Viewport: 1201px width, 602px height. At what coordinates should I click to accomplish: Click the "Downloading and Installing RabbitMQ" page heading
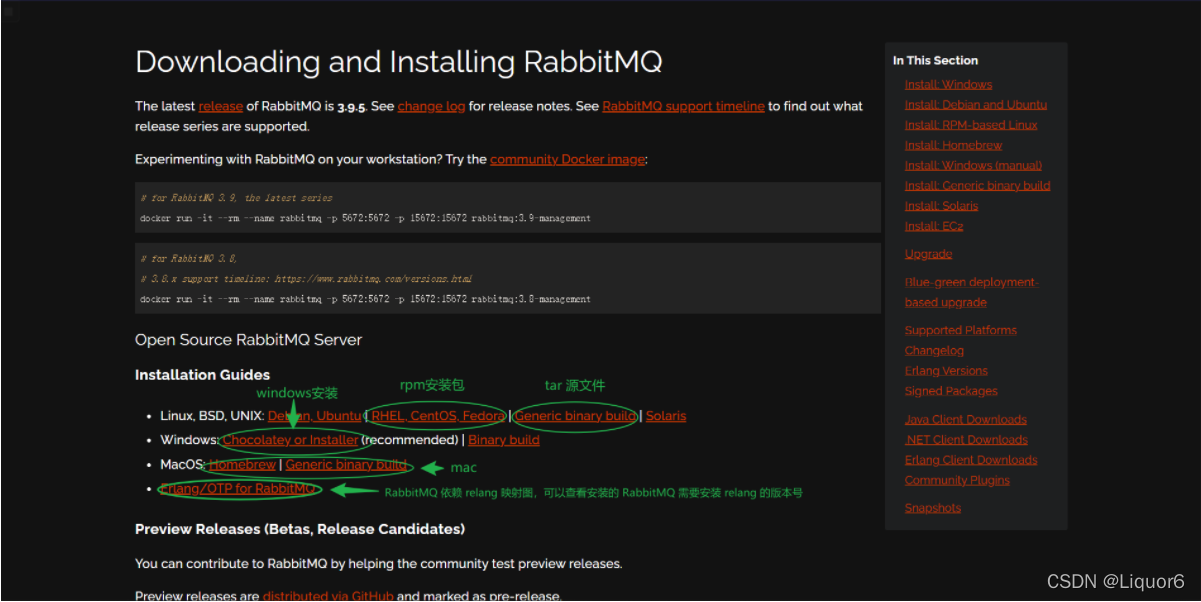pos(399,62)
